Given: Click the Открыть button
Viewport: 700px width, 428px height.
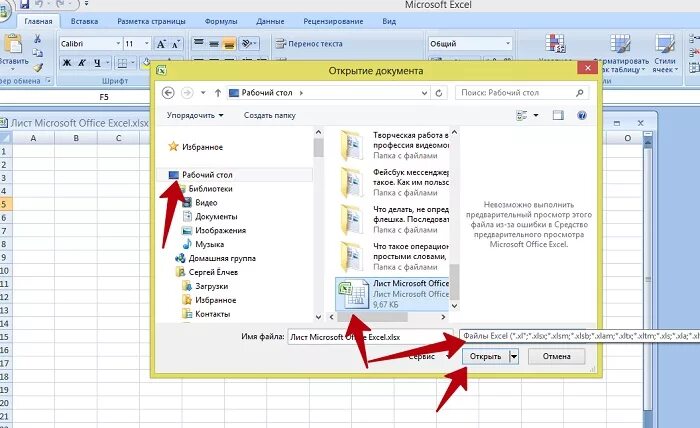Looking at the screenshot, I should point(486,356).
